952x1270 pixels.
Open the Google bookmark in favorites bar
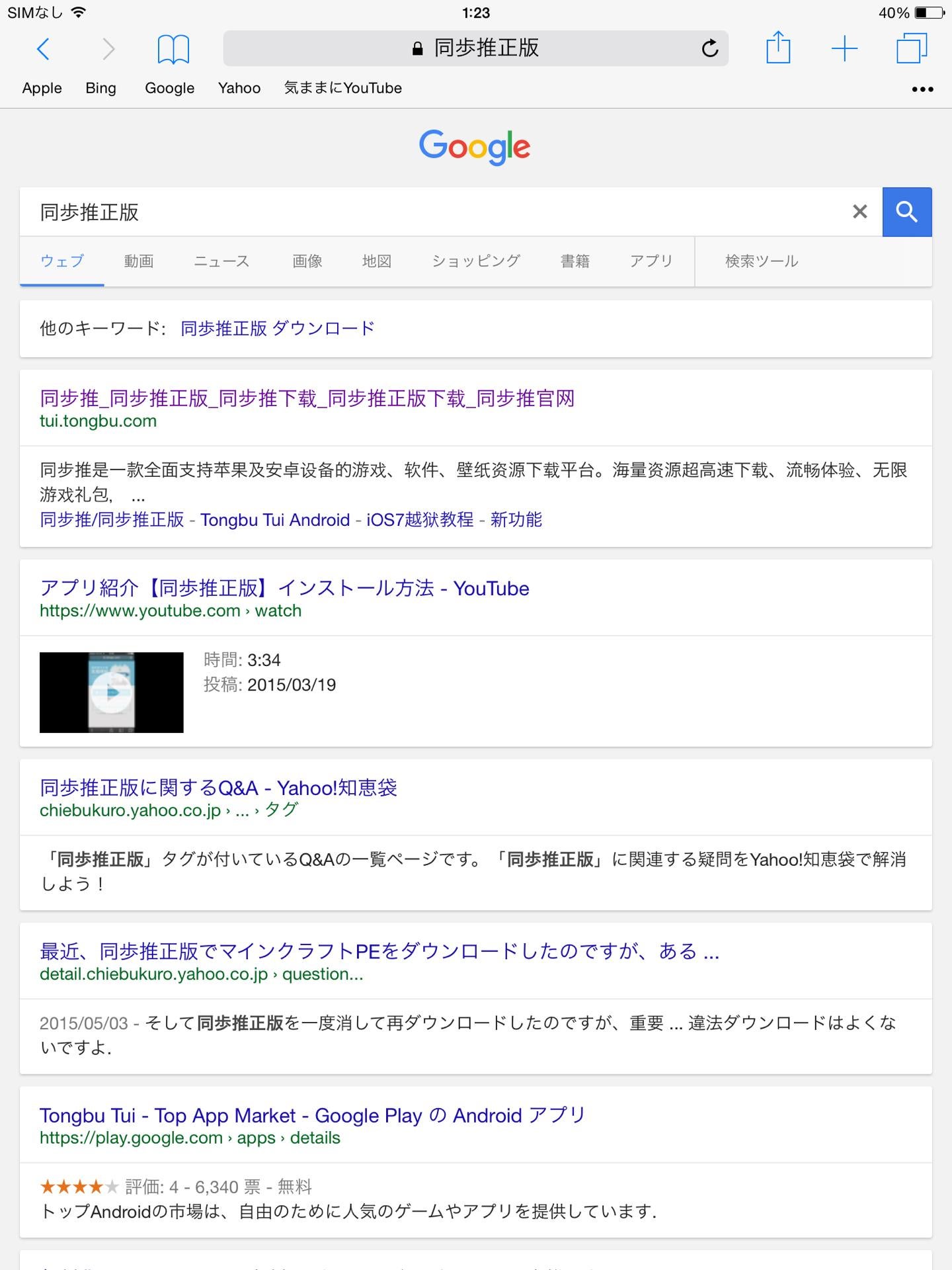[170, 88]
